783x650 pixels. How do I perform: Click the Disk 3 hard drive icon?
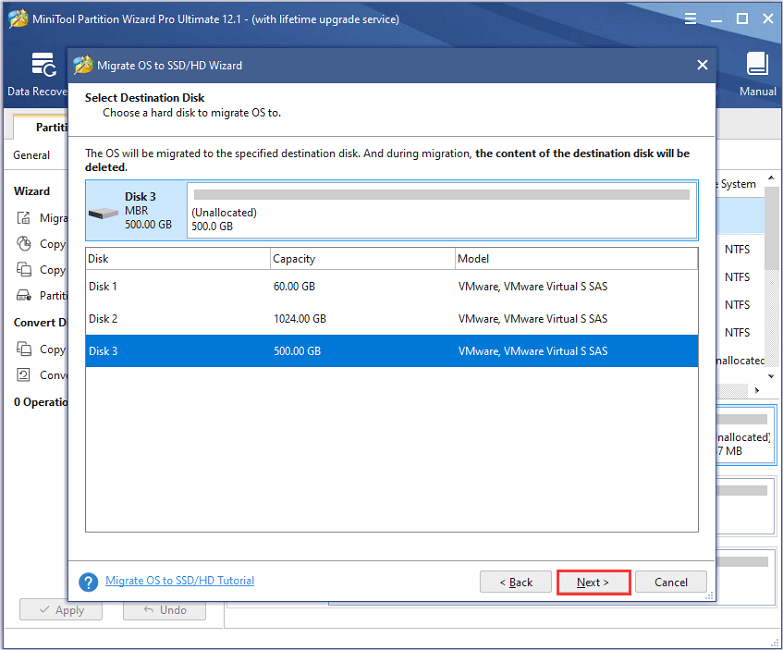click(x=103, y=214)
